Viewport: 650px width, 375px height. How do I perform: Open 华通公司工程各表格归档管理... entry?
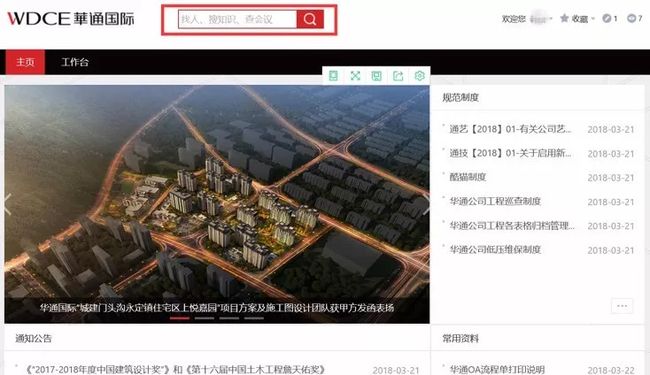(512, 225)
